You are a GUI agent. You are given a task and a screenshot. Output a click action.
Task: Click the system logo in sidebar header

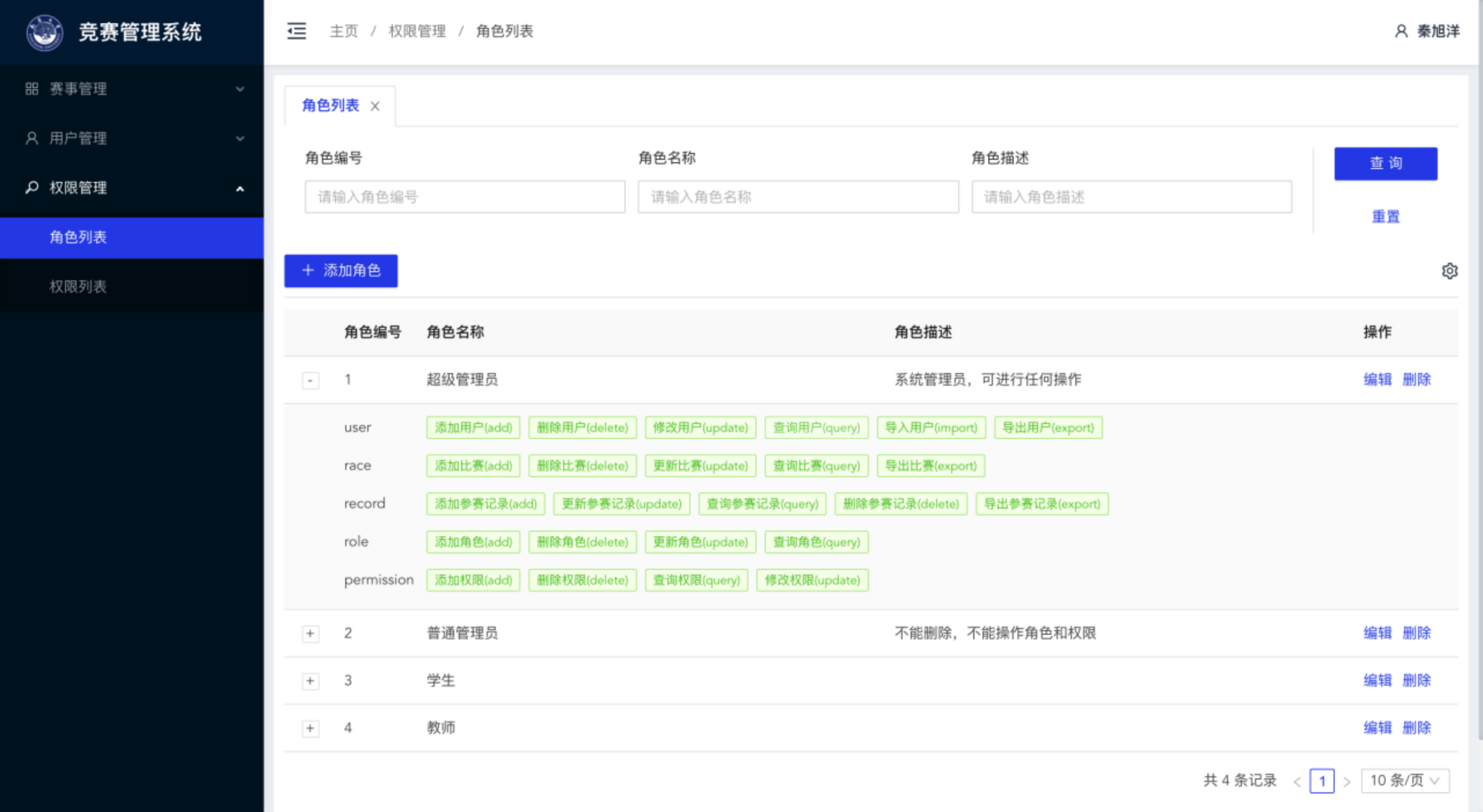pos(45,32)
